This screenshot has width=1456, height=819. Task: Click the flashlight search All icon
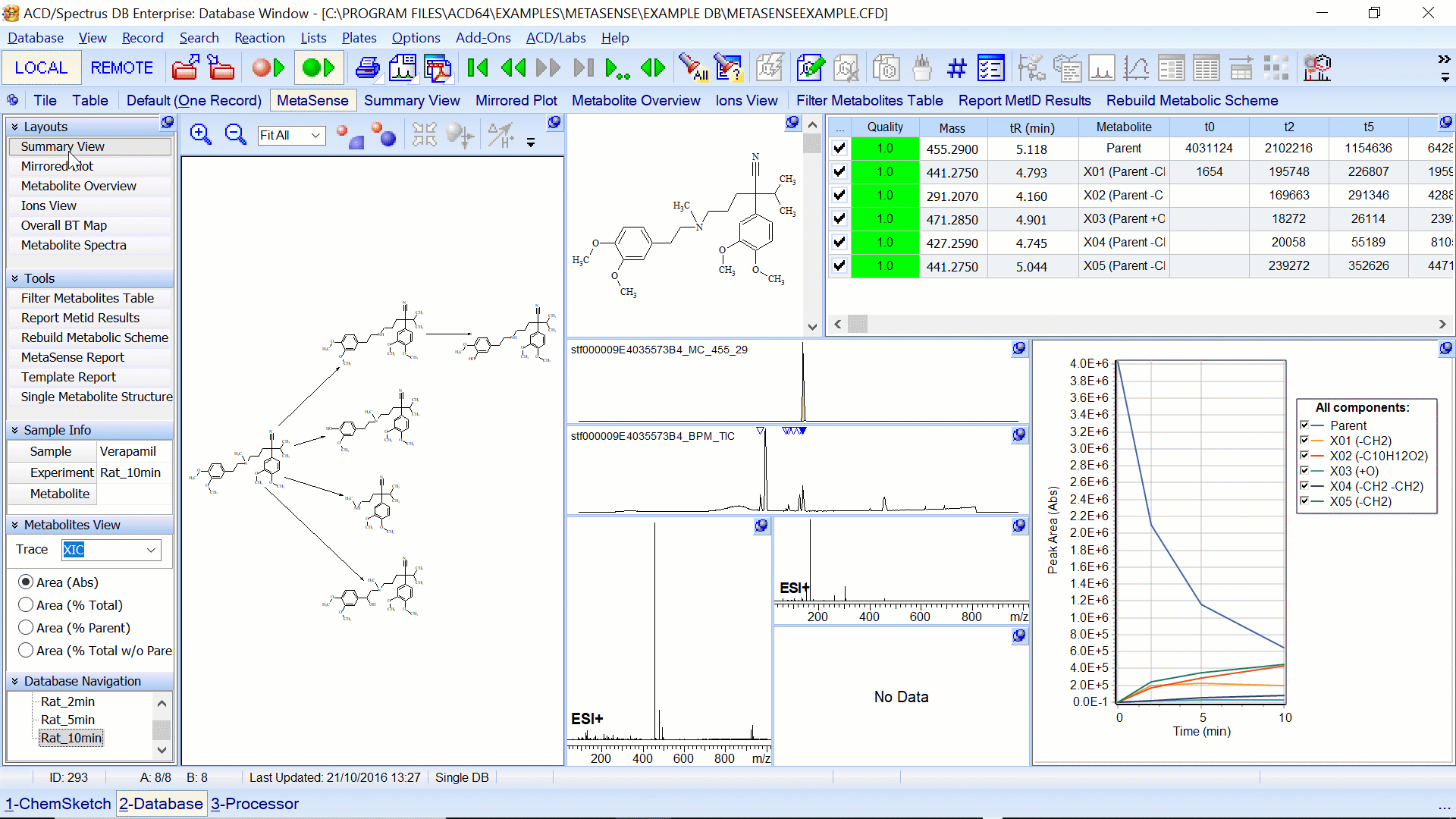pos(692,68)
